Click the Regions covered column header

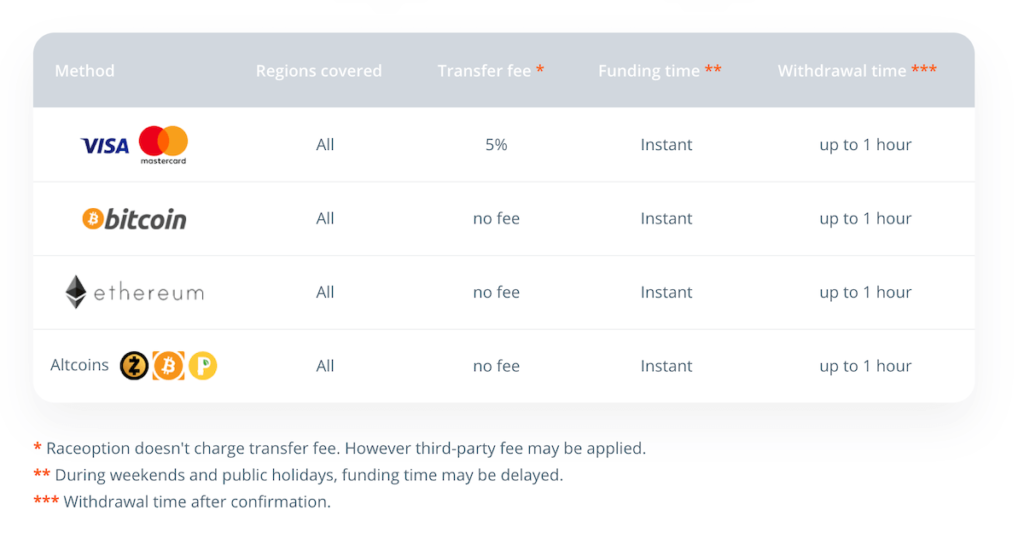pos(319,71)
